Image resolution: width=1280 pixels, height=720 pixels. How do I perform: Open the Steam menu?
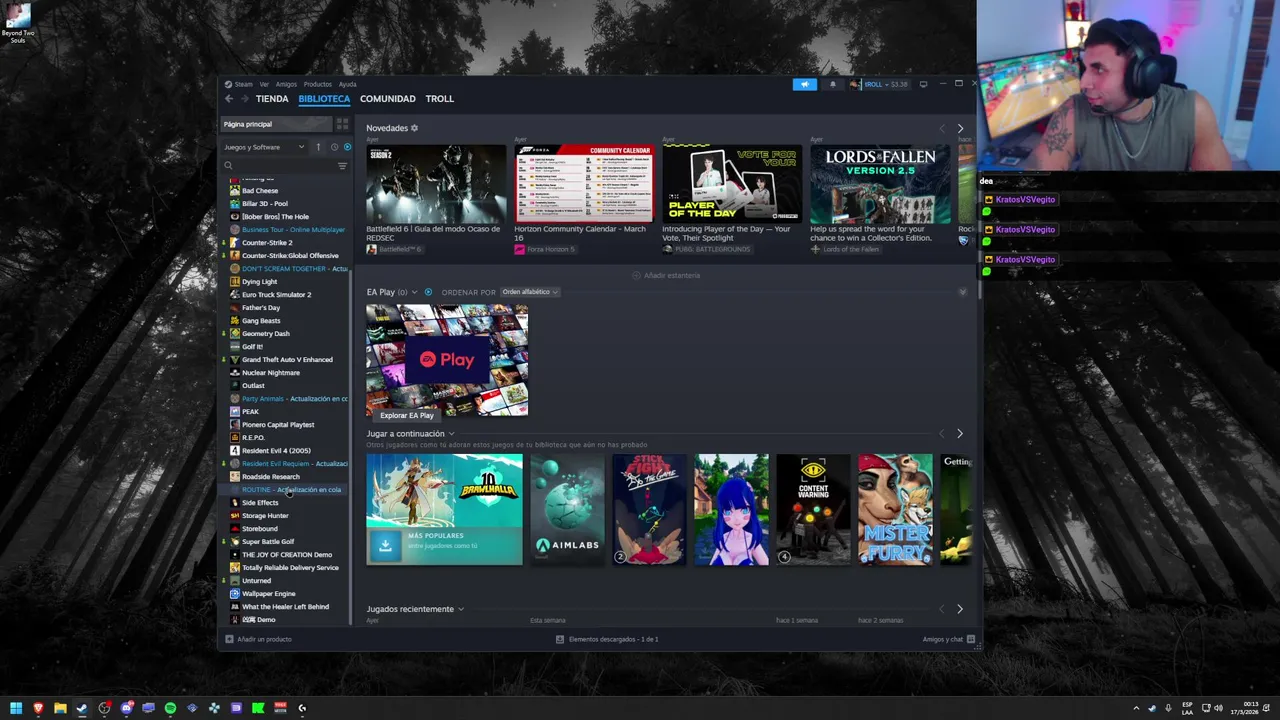[240, 84]
